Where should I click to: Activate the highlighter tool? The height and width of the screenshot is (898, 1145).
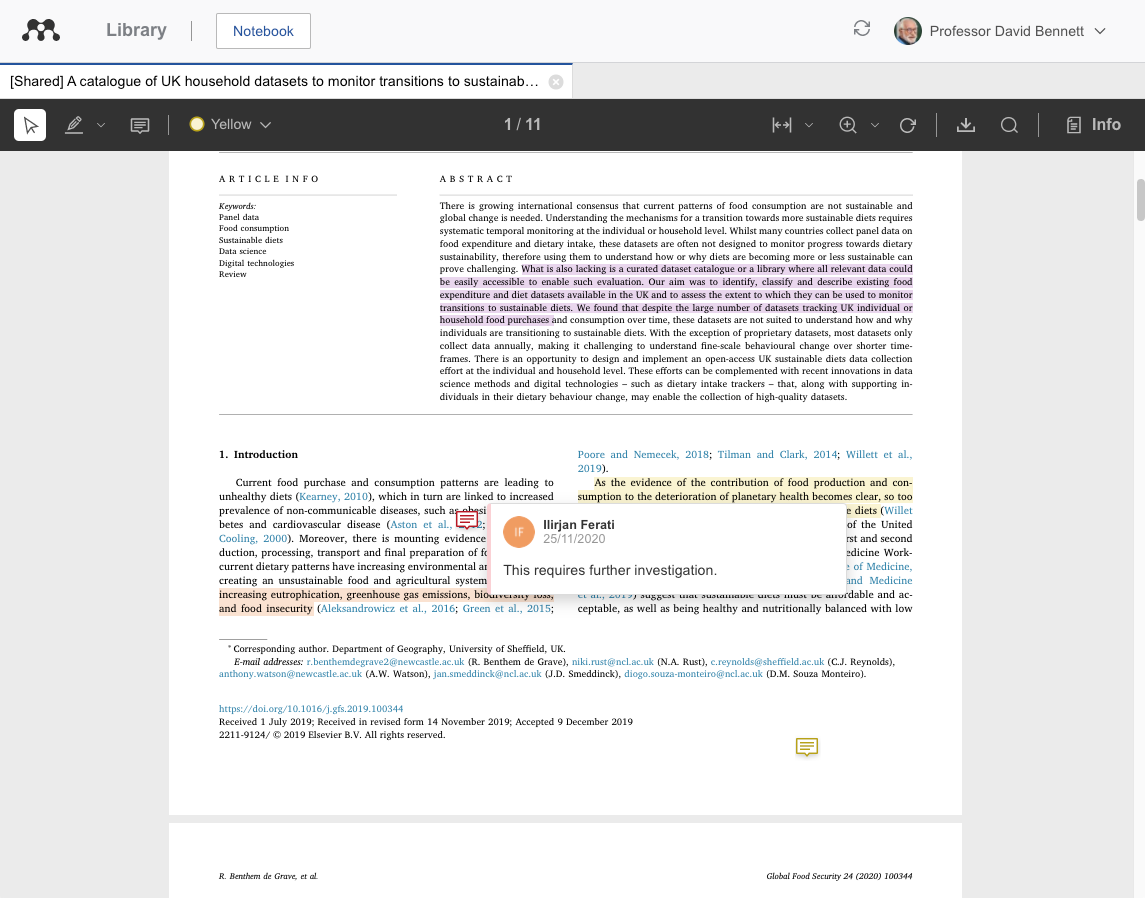[x=72, y=124]
